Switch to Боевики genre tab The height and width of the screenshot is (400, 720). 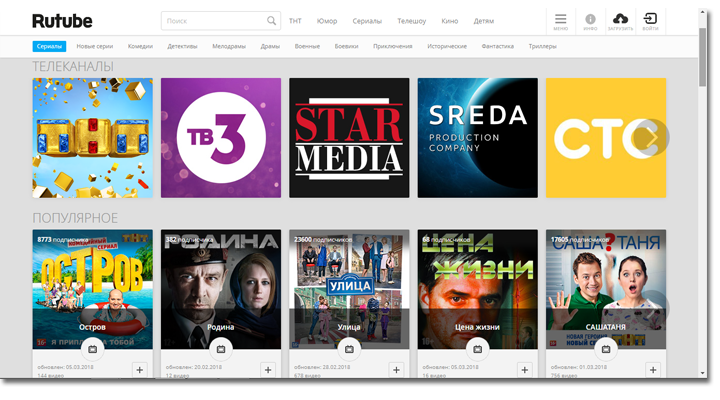(x=347, y=46)
